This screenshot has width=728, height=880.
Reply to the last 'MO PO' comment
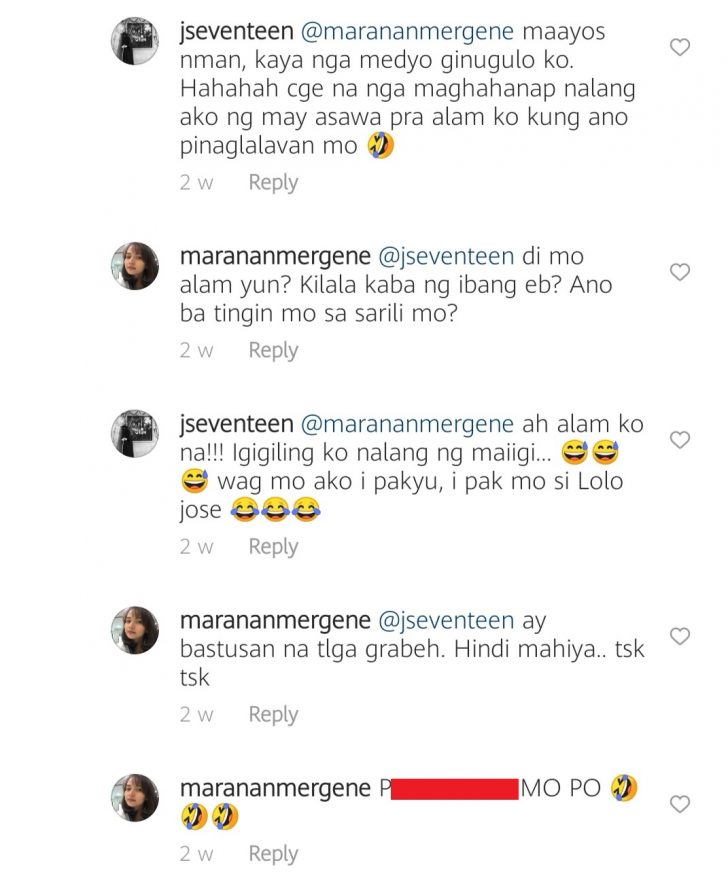point(273,854)
